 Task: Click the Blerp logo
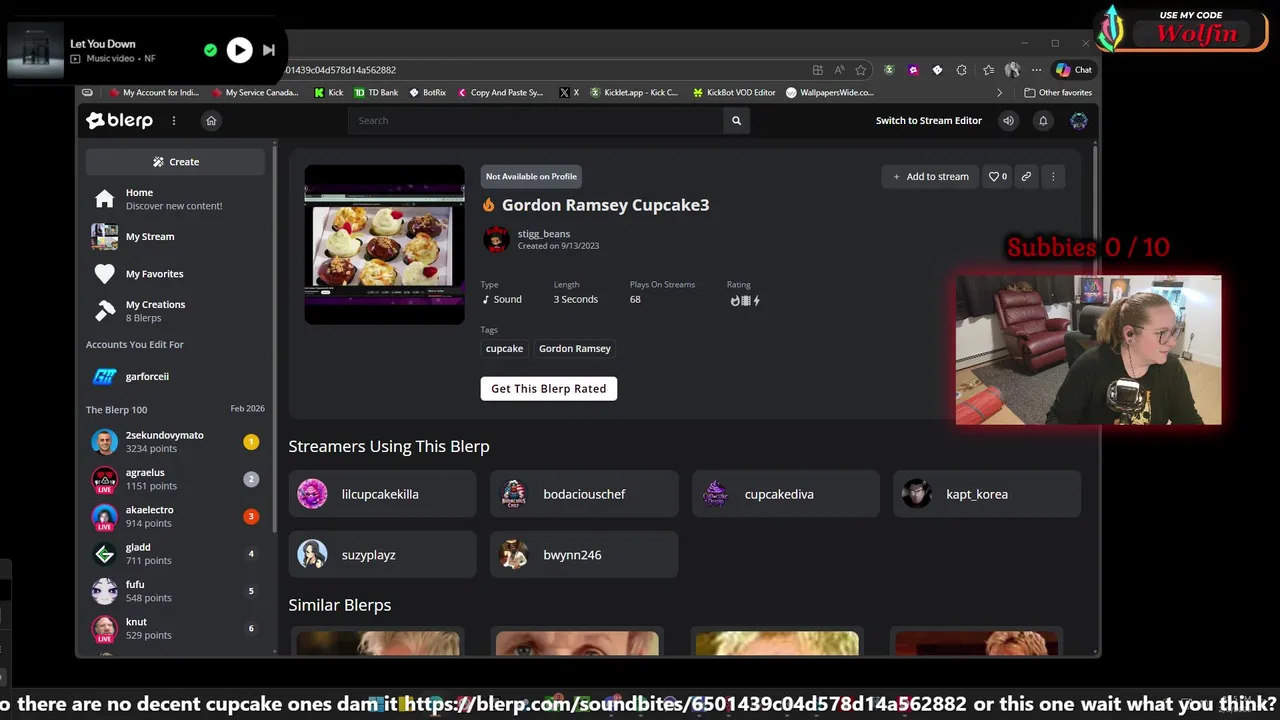120,121
